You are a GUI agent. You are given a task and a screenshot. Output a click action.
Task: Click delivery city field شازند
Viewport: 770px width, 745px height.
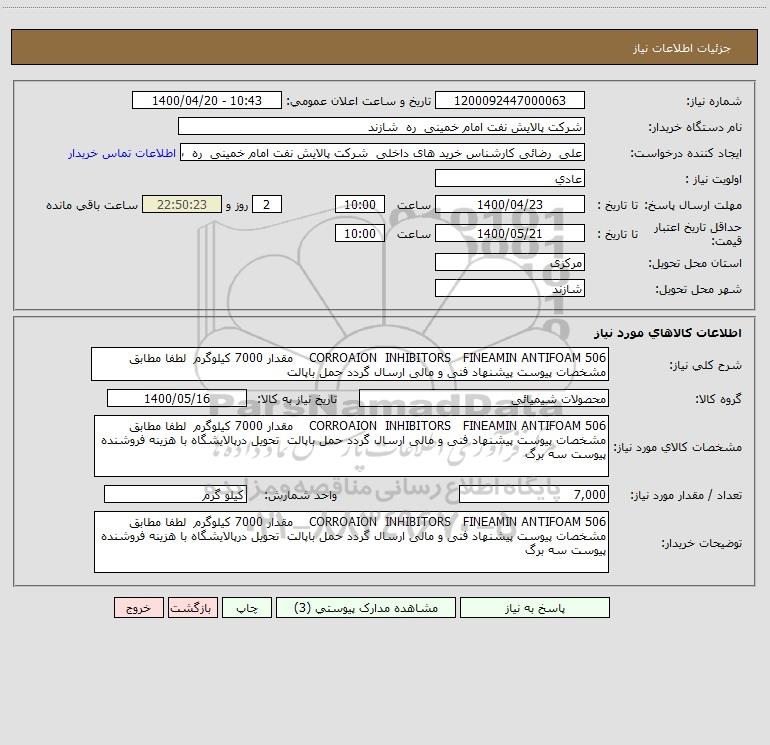(510, 288)
